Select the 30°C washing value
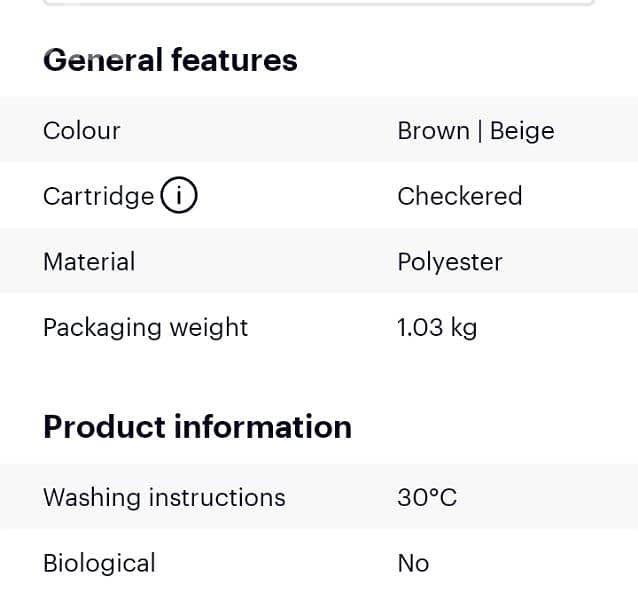The image size is (638, 600). (x=427, y=497)
